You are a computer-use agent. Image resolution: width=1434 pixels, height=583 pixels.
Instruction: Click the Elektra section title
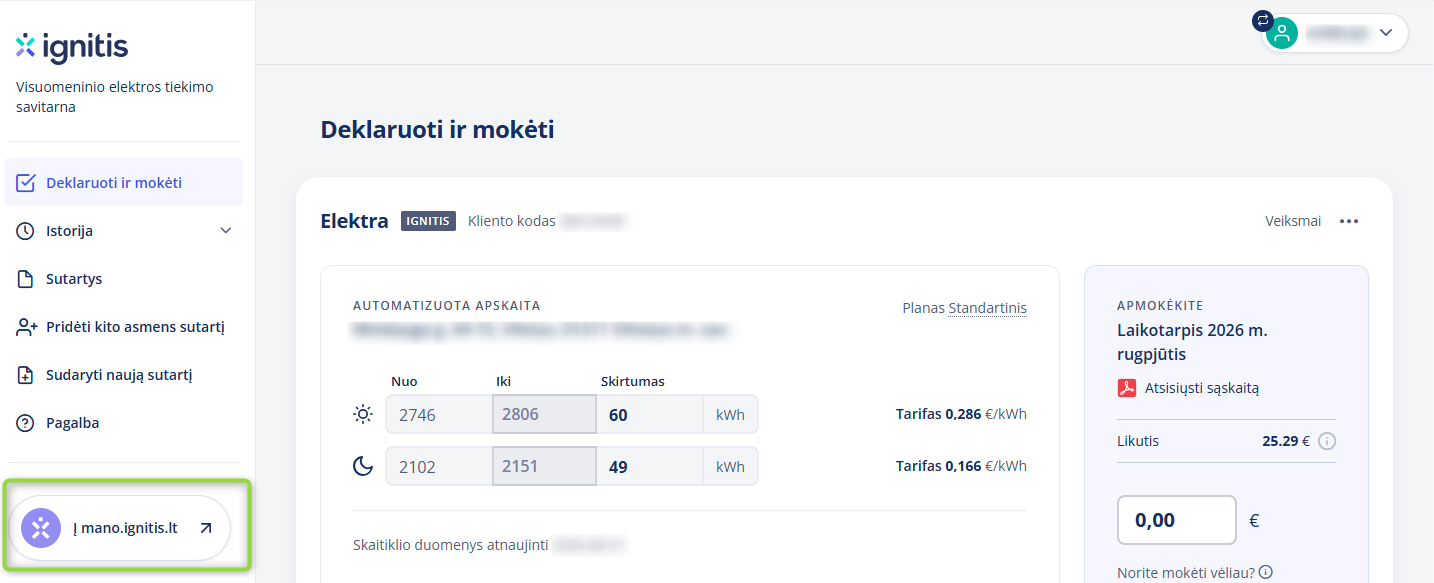354,221
